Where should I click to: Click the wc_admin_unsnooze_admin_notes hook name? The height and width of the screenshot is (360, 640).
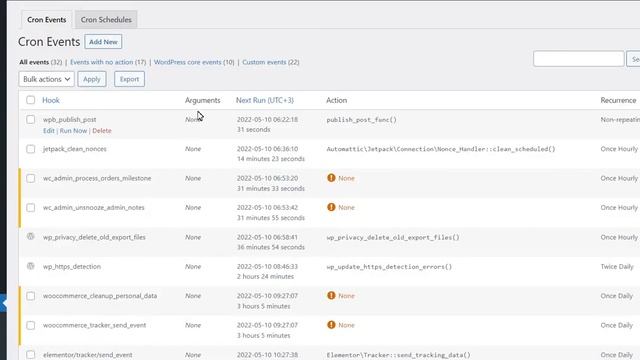pyautogui.click(x=94, y=208)
